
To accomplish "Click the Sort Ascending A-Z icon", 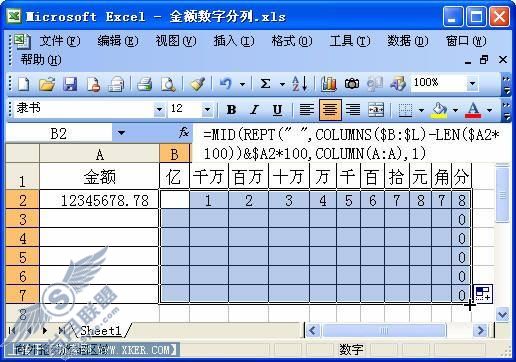I will click(x=299, y=84).
